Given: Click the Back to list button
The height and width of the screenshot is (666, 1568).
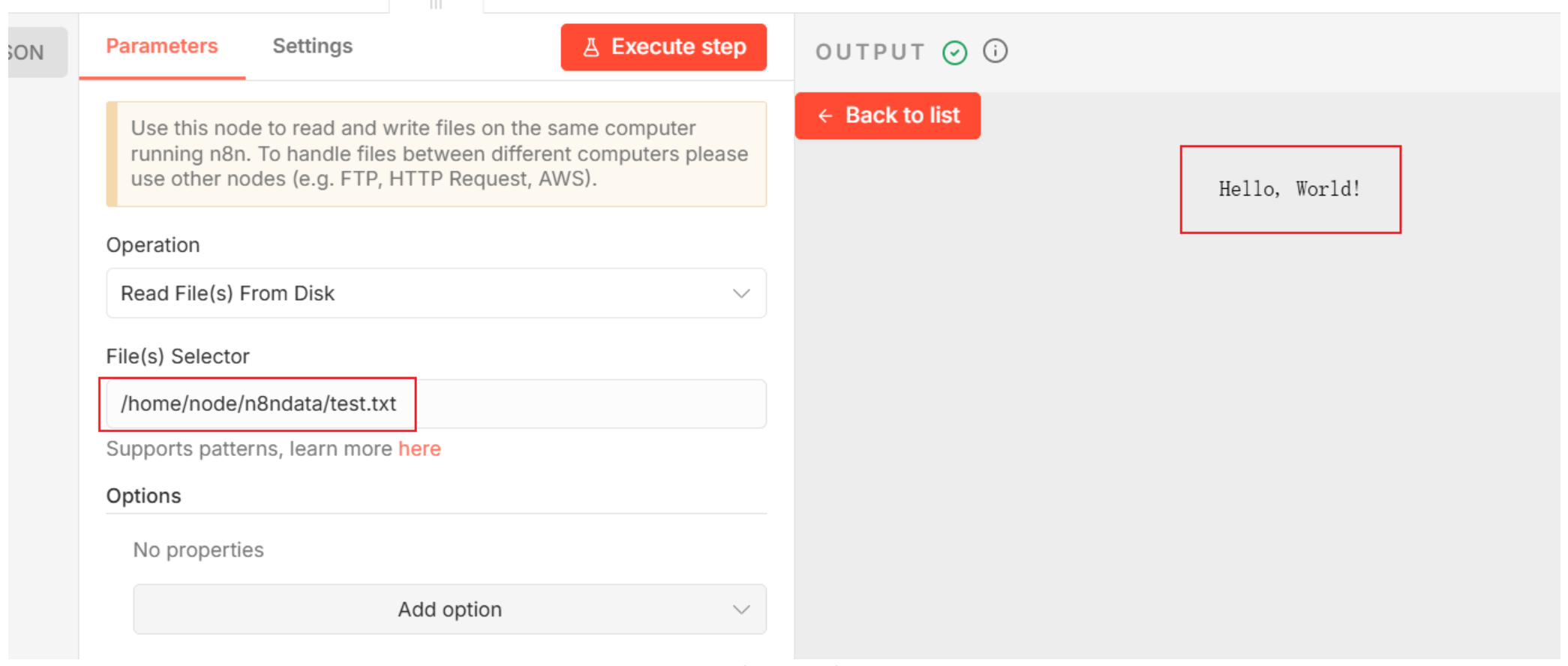Looking at the screenshot, I should [x=888, y=115].
